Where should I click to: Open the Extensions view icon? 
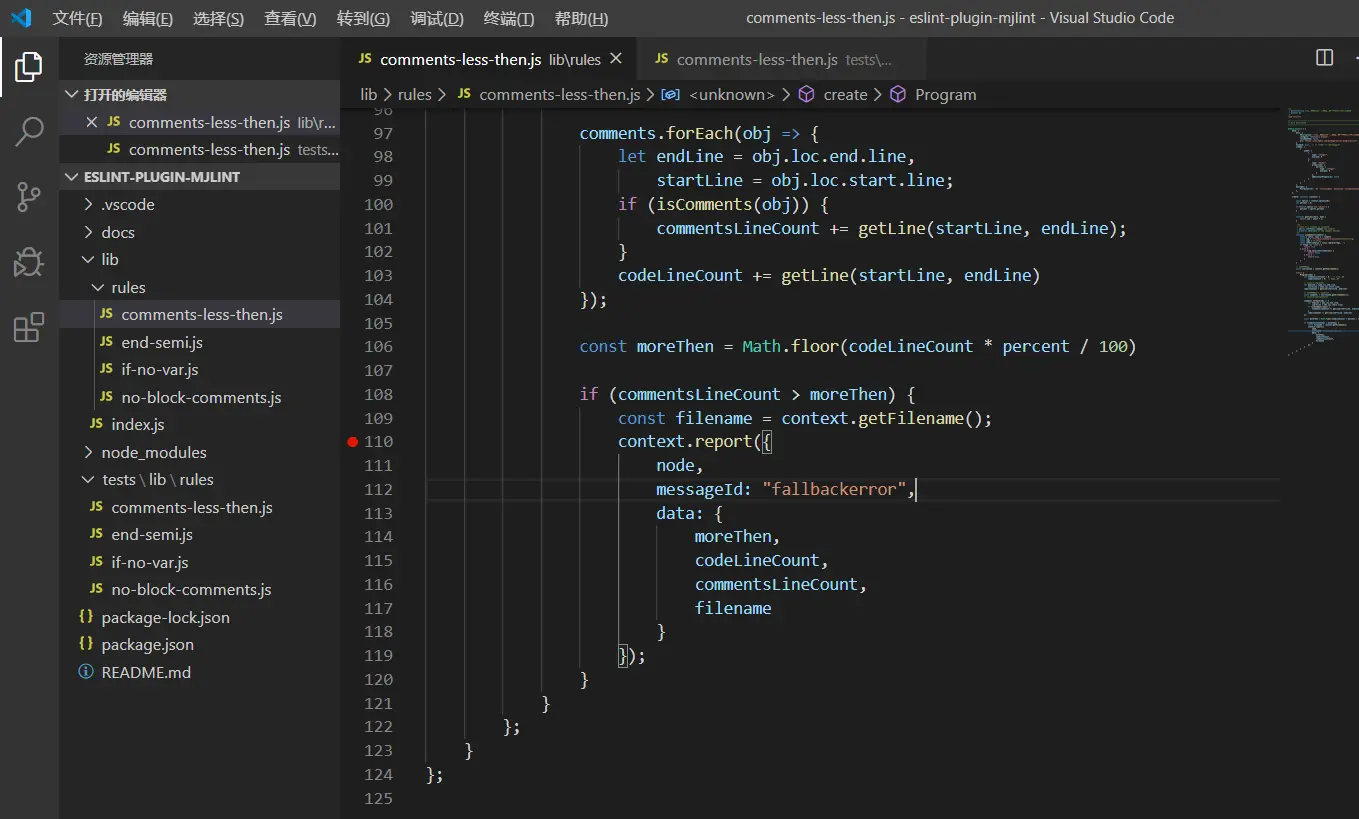28,327
